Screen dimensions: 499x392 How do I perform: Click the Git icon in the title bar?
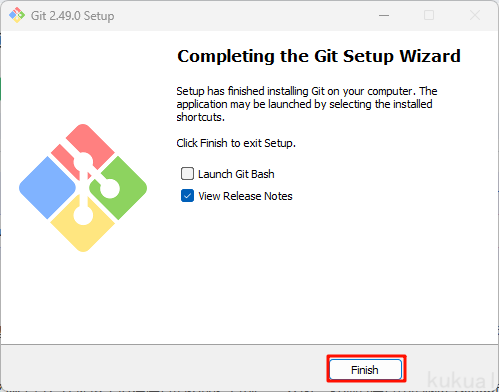(17, 15)
